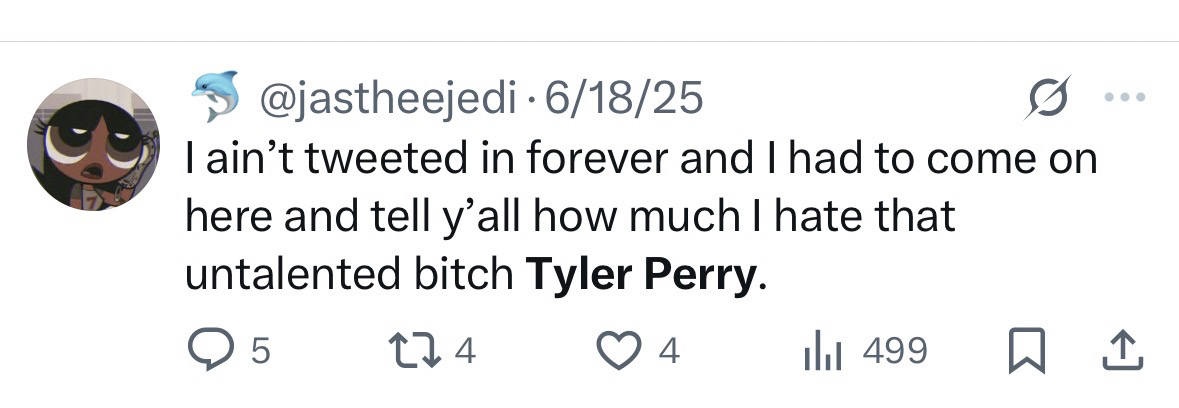Click the 'here and tell y'all' text line
This screenshot has width=1179, height=408.
coord(570,216)
